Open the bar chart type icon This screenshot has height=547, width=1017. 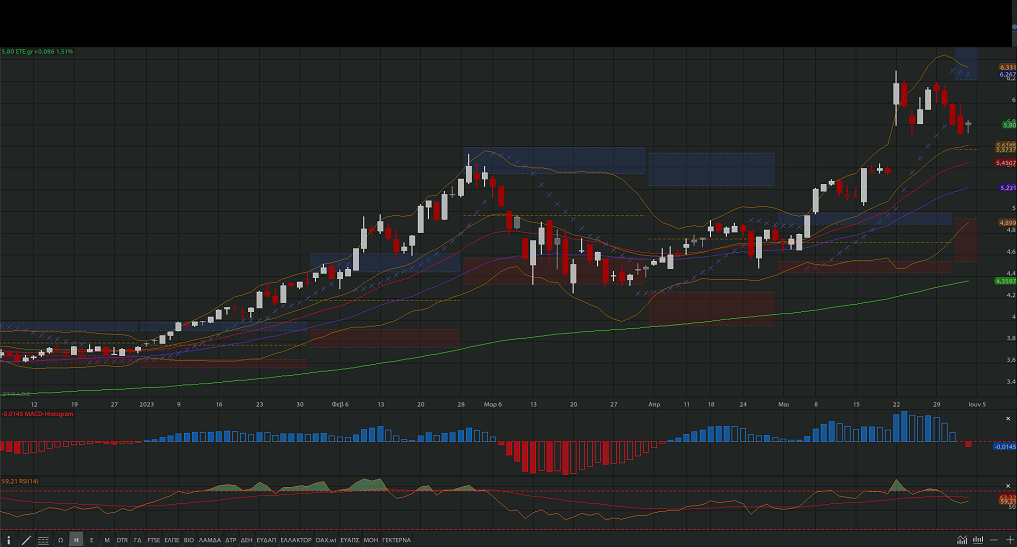[x=977, y=540]
